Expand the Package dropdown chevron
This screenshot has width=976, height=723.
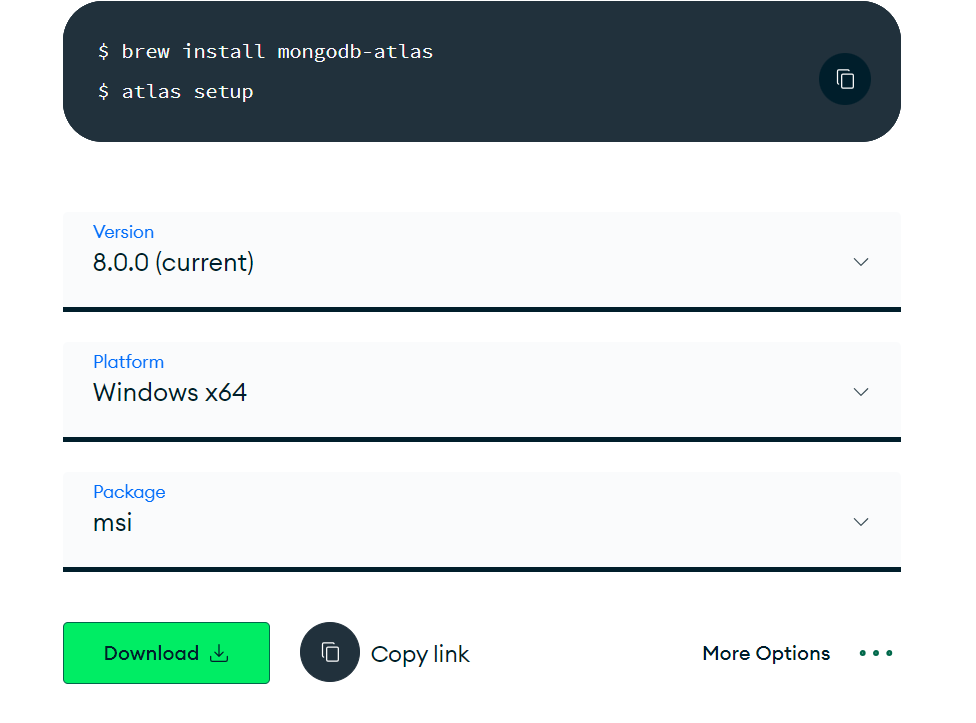click(x=860, y=522)
